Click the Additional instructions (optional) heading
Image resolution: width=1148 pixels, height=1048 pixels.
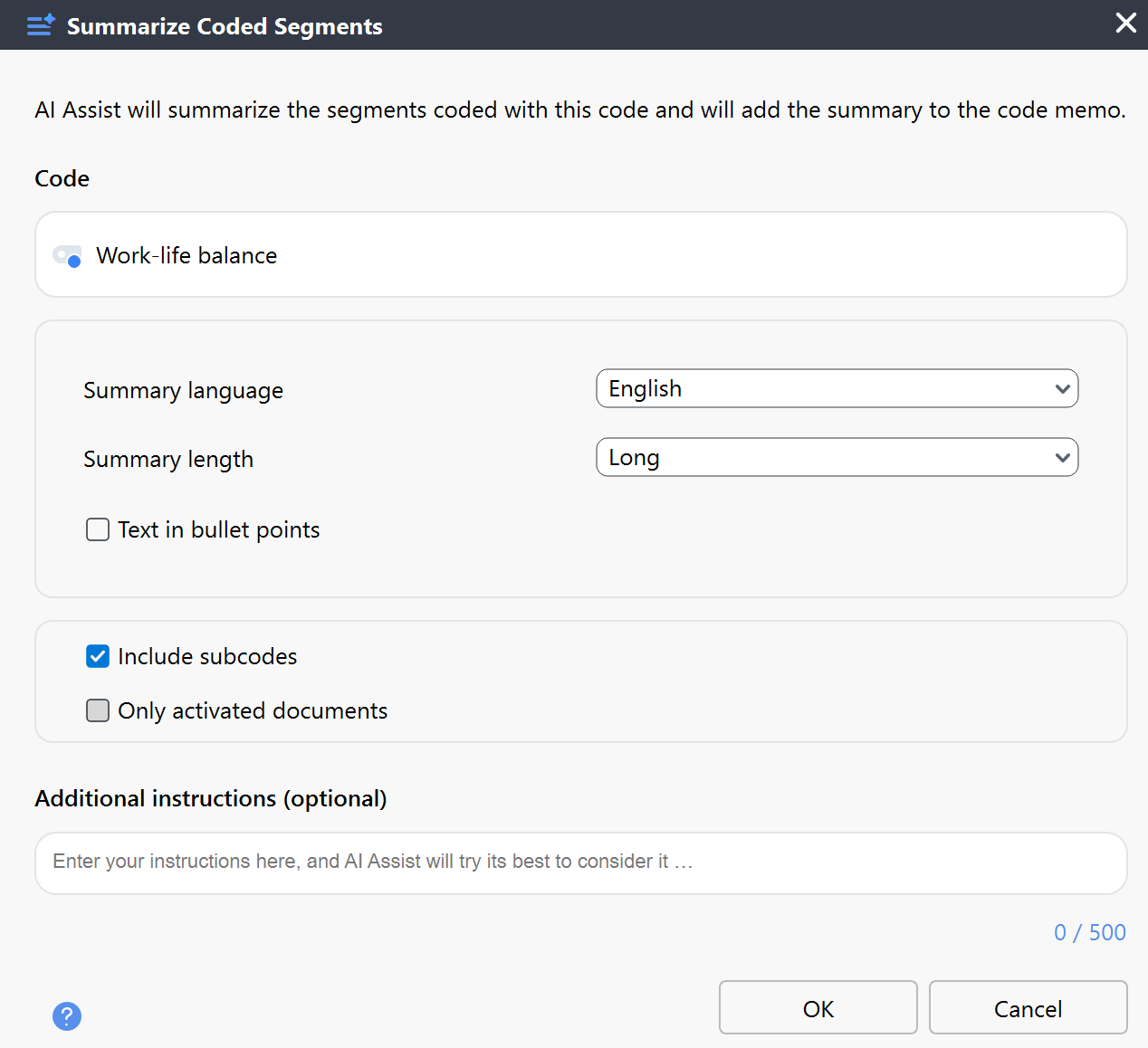tap(211, 798)
